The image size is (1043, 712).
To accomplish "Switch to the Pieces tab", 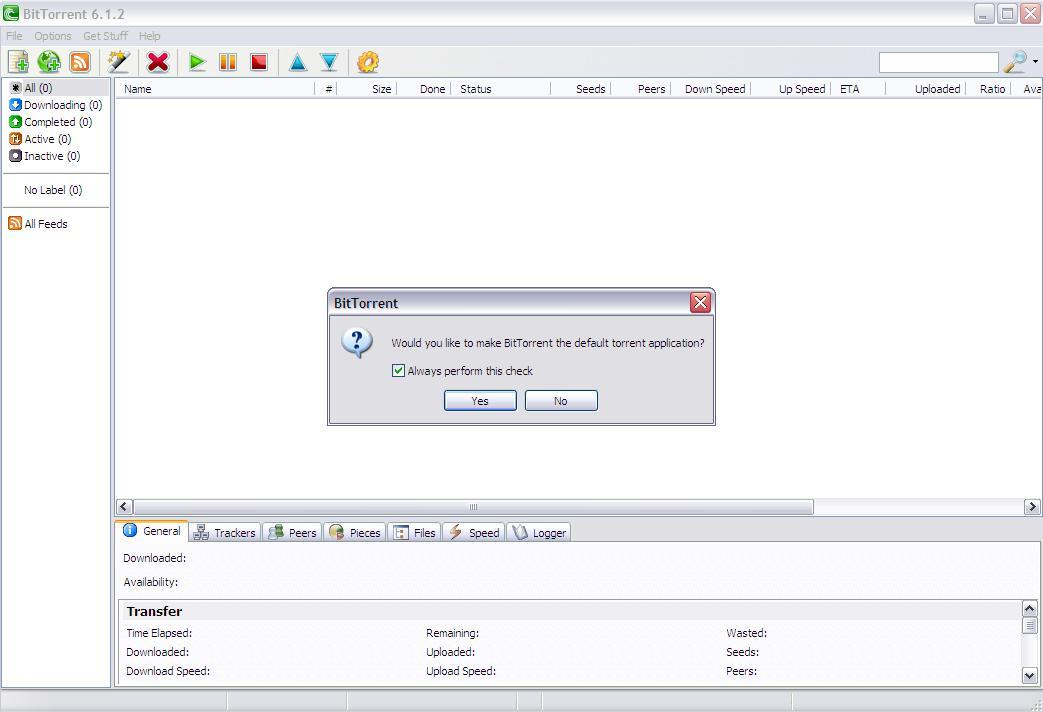I will [x=355, y=532].
